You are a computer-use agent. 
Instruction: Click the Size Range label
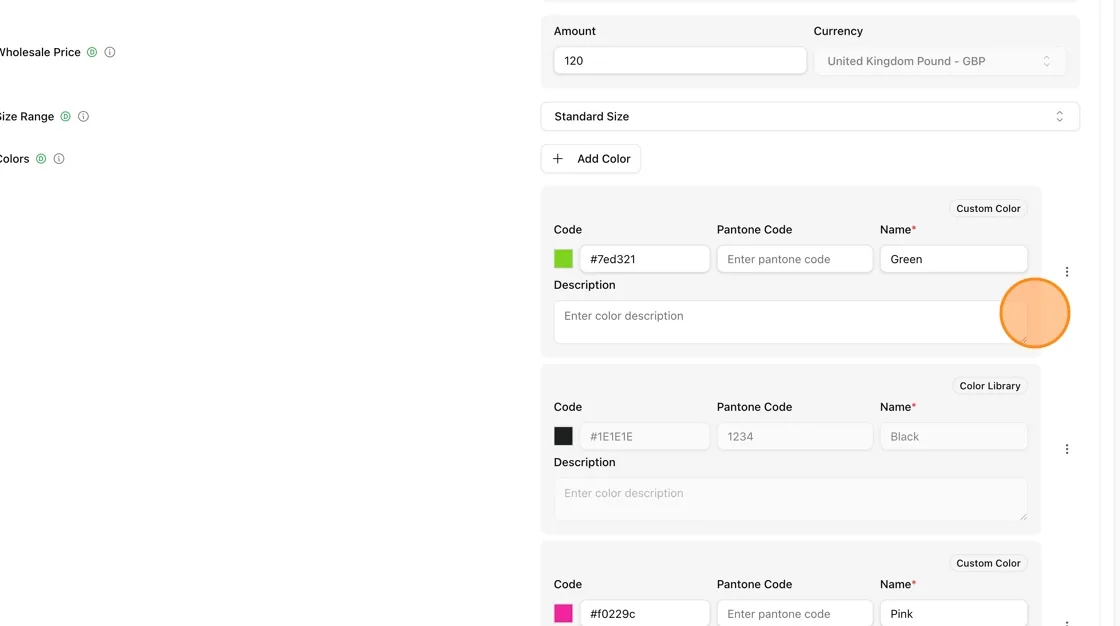click(27, 116)
